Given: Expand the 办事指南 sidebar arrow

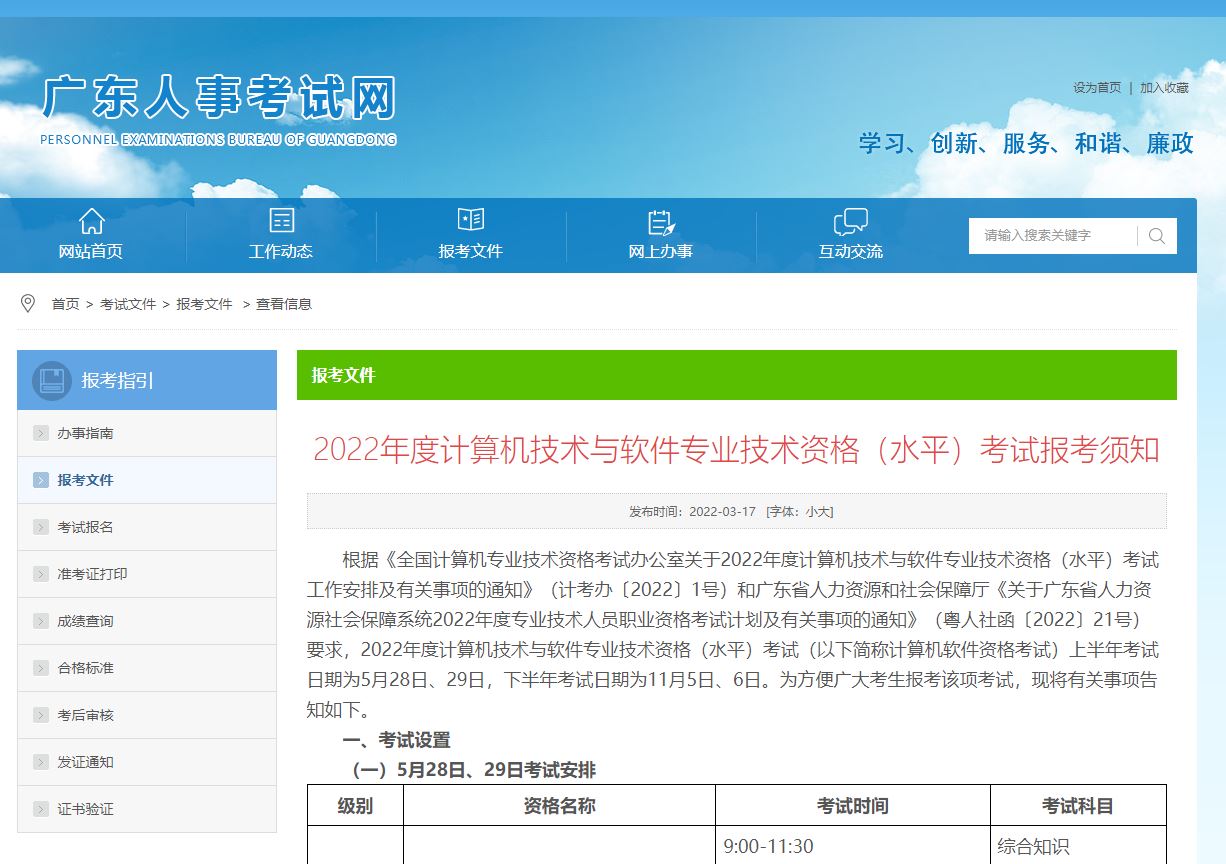Looking at the screenshot, I should pyautogui.click(x=41, y=433).
